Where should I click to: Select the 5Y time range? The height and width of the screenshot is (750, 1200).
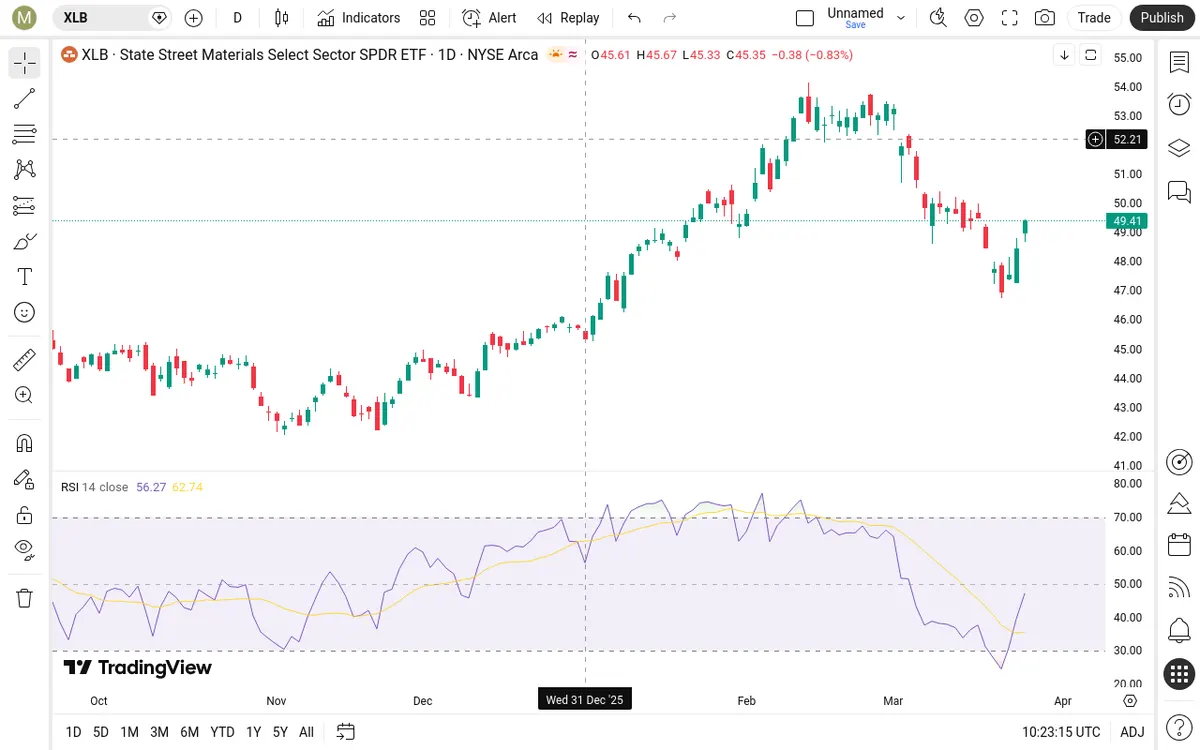coord(280,732)
